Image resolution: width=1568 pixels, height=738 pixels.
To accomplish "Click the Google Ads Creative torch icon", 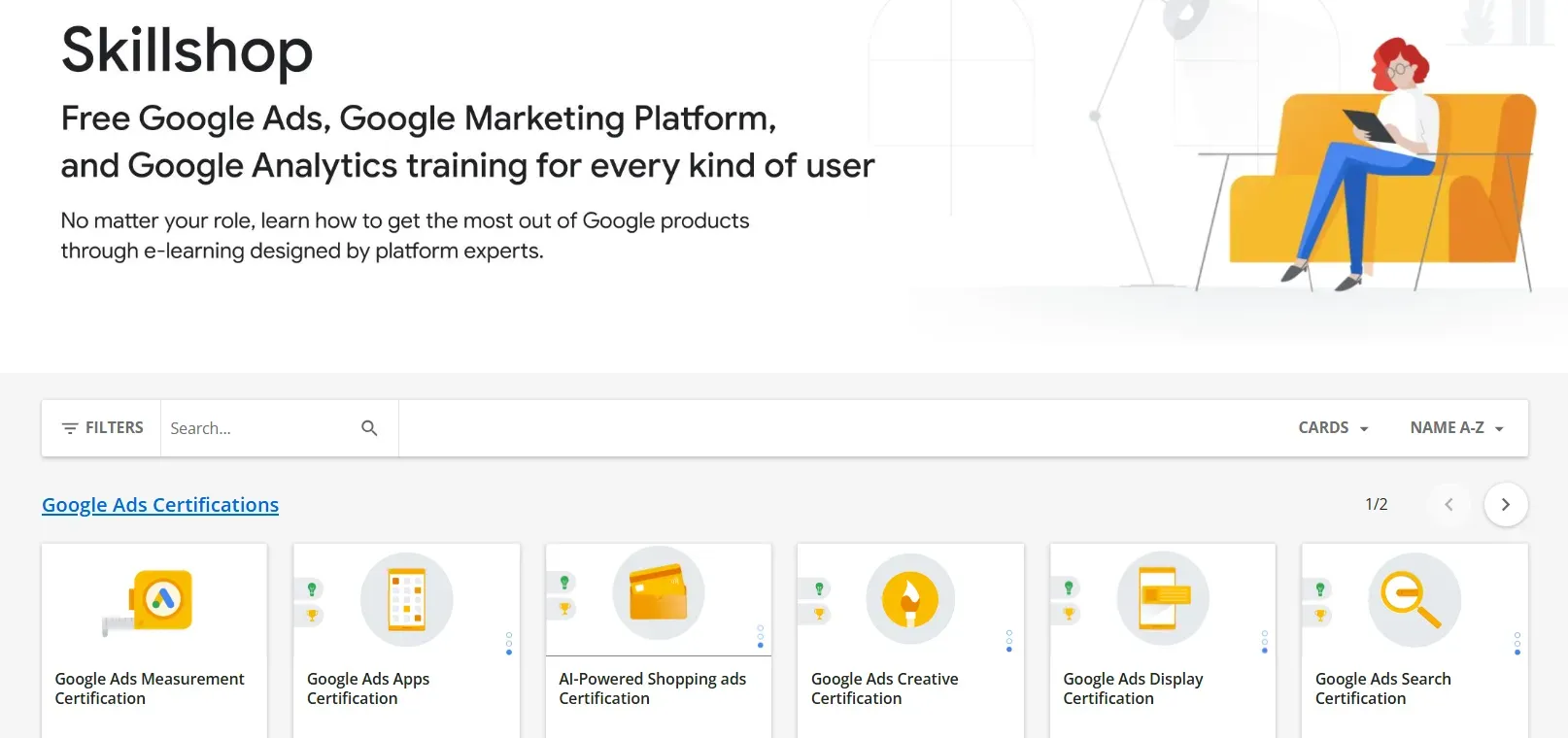I will click(910, 599).
